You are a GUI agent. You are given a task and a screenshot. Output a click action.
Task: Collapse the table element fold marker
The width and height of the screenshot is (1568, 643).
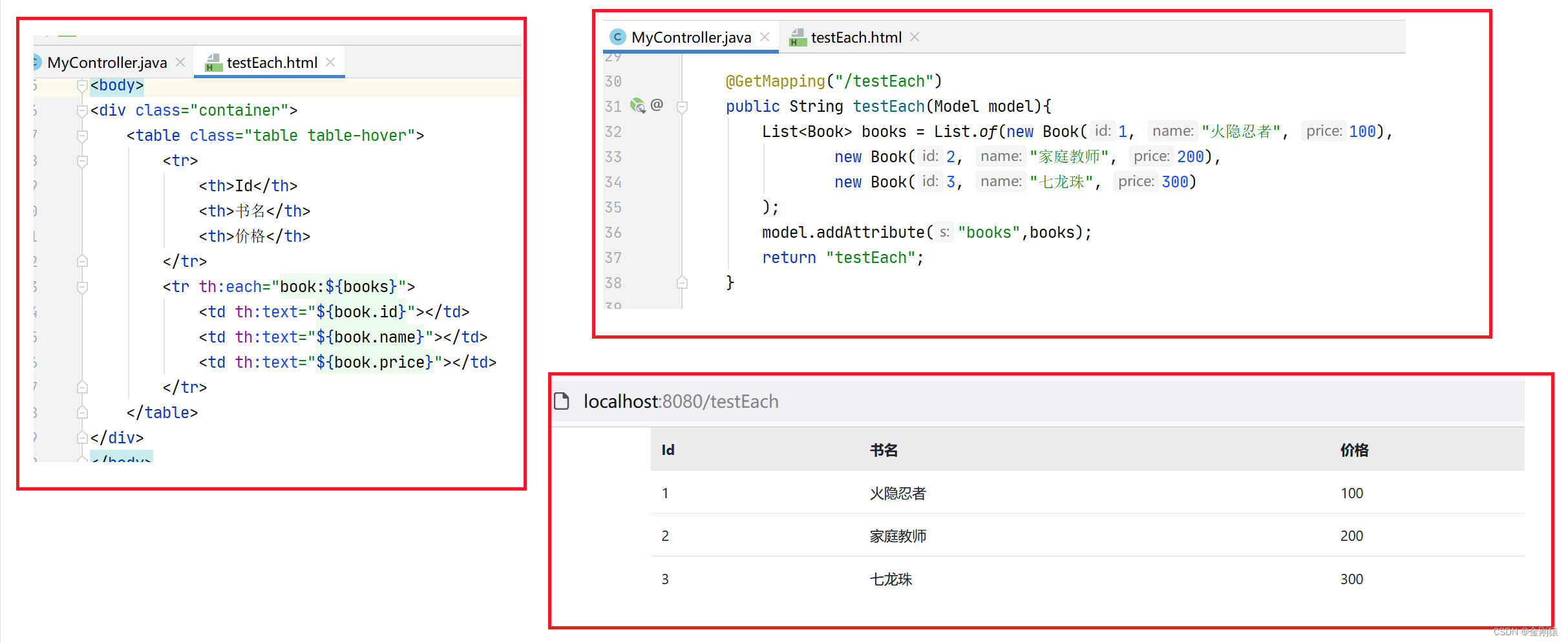pos(82,136)
